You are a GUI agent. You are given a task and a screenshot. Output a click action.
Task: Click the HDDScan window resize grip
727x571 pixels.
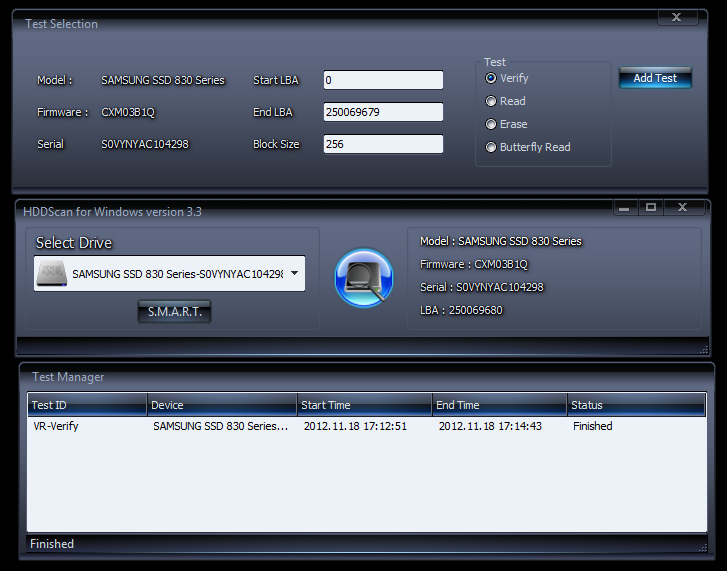[704, 349]
